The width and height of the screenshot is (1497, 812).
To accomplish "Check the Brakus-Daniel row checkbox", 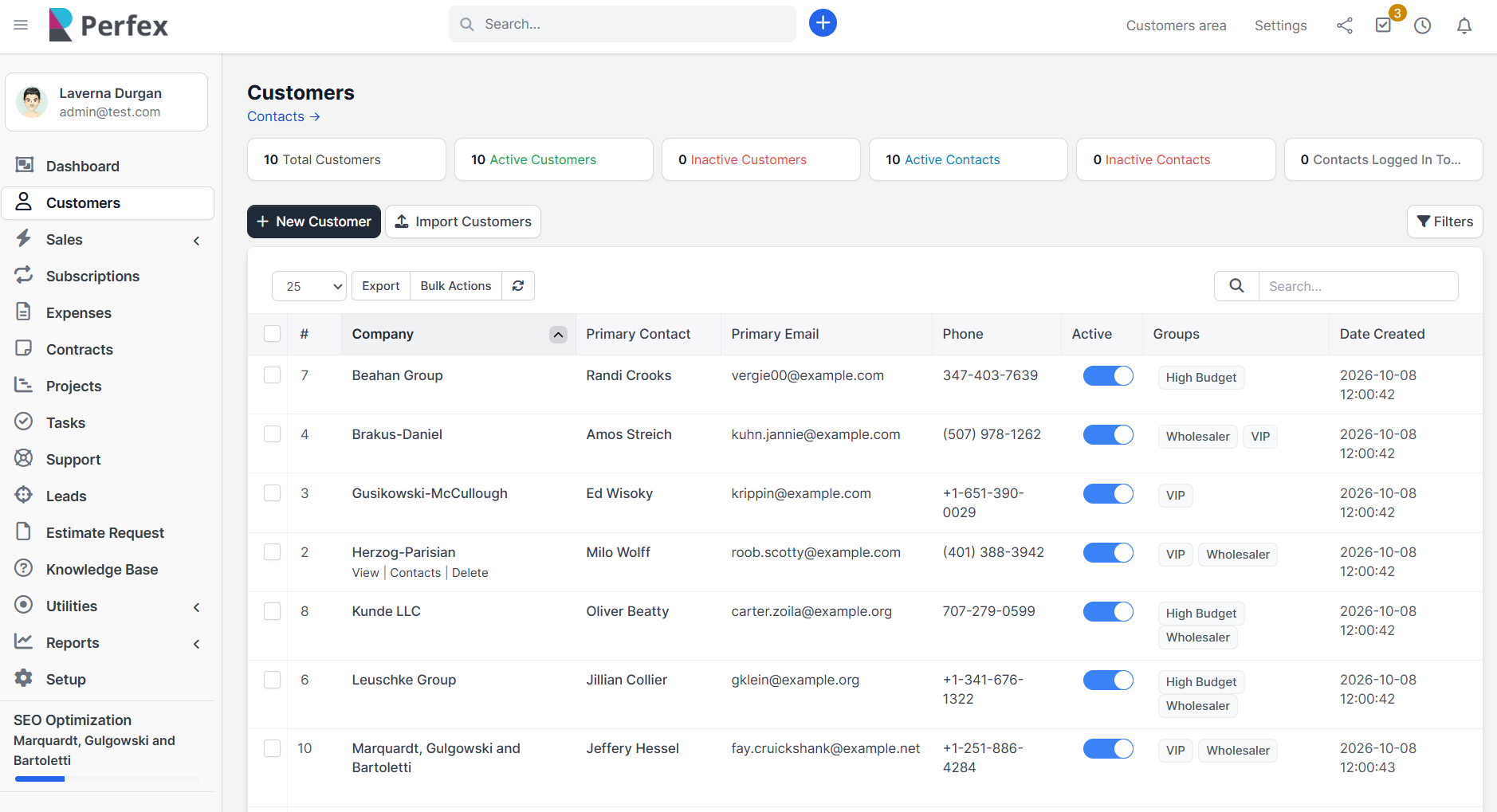I will (273, 434).
